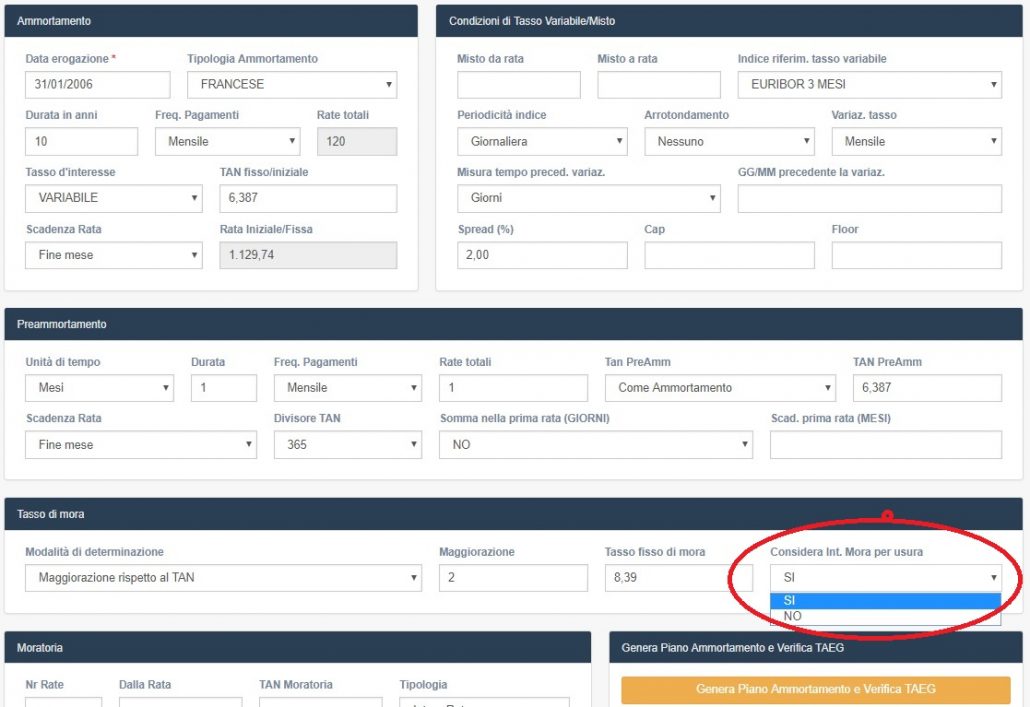Open the Indice riferim. tasso variabile dropdown
This screenshot has height=707, width=1030.
[x=870, y=85]
